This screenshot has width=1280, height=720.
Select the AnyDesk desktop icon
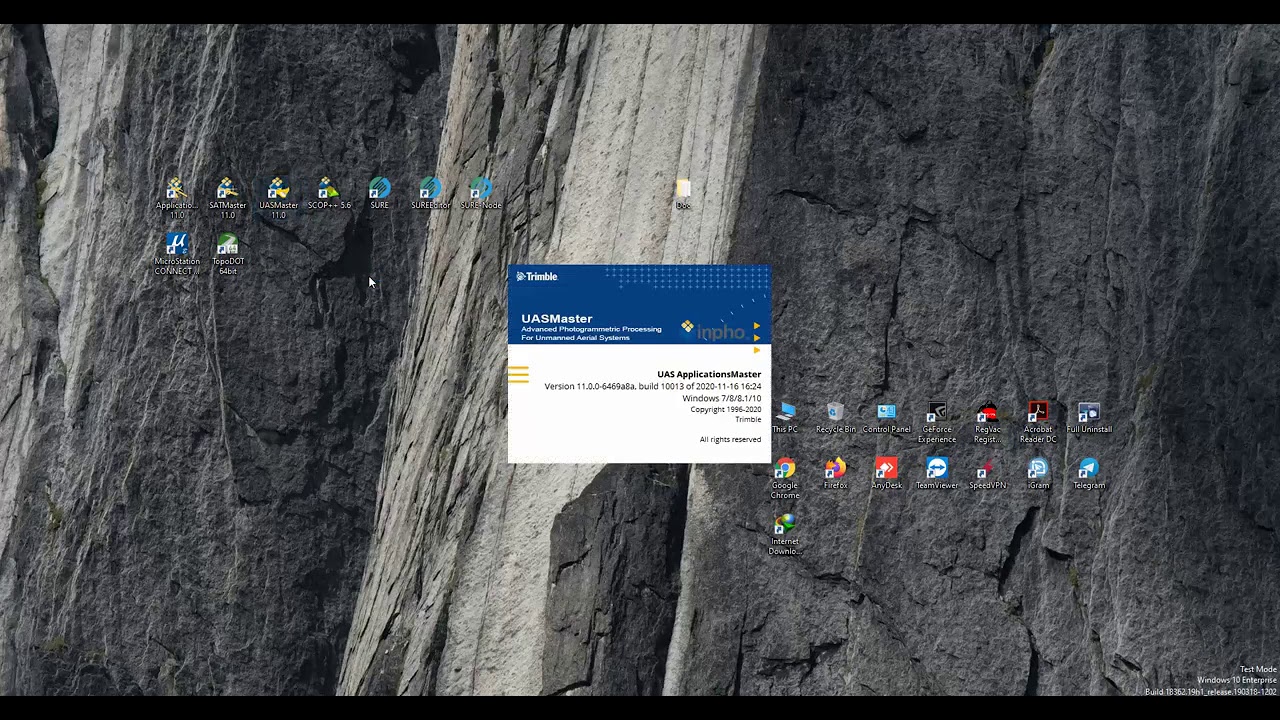887,474
